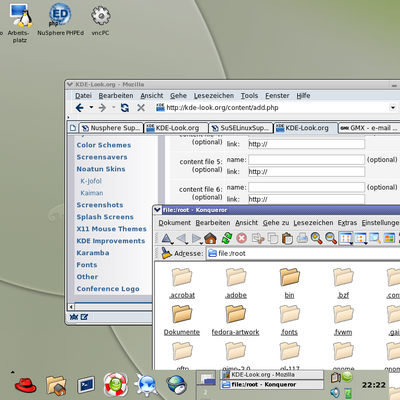Click content file 6 name field
Screen dimensions: 400x400
point(306,187)
